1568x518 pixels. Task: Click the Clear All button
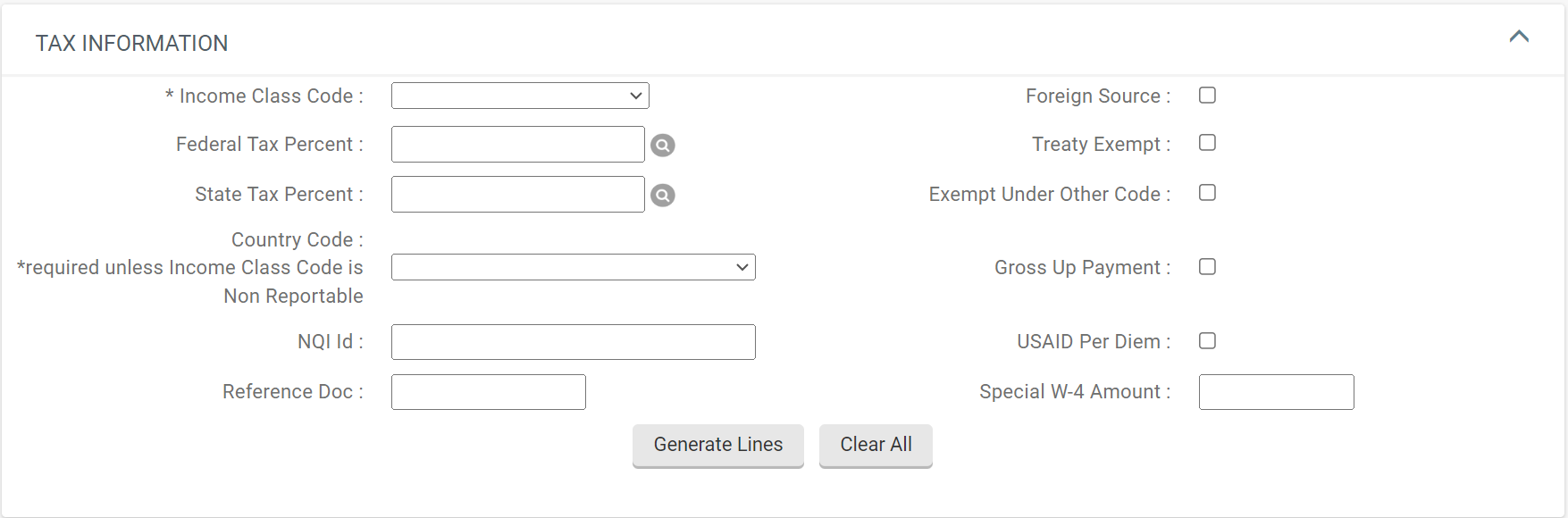tap(876, 445)
